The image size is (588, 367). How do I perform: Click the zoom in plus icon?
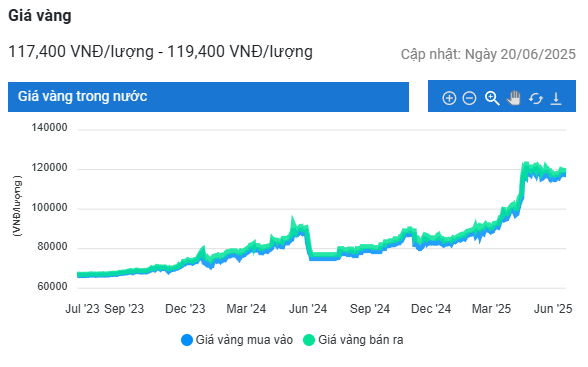[449, 98]
